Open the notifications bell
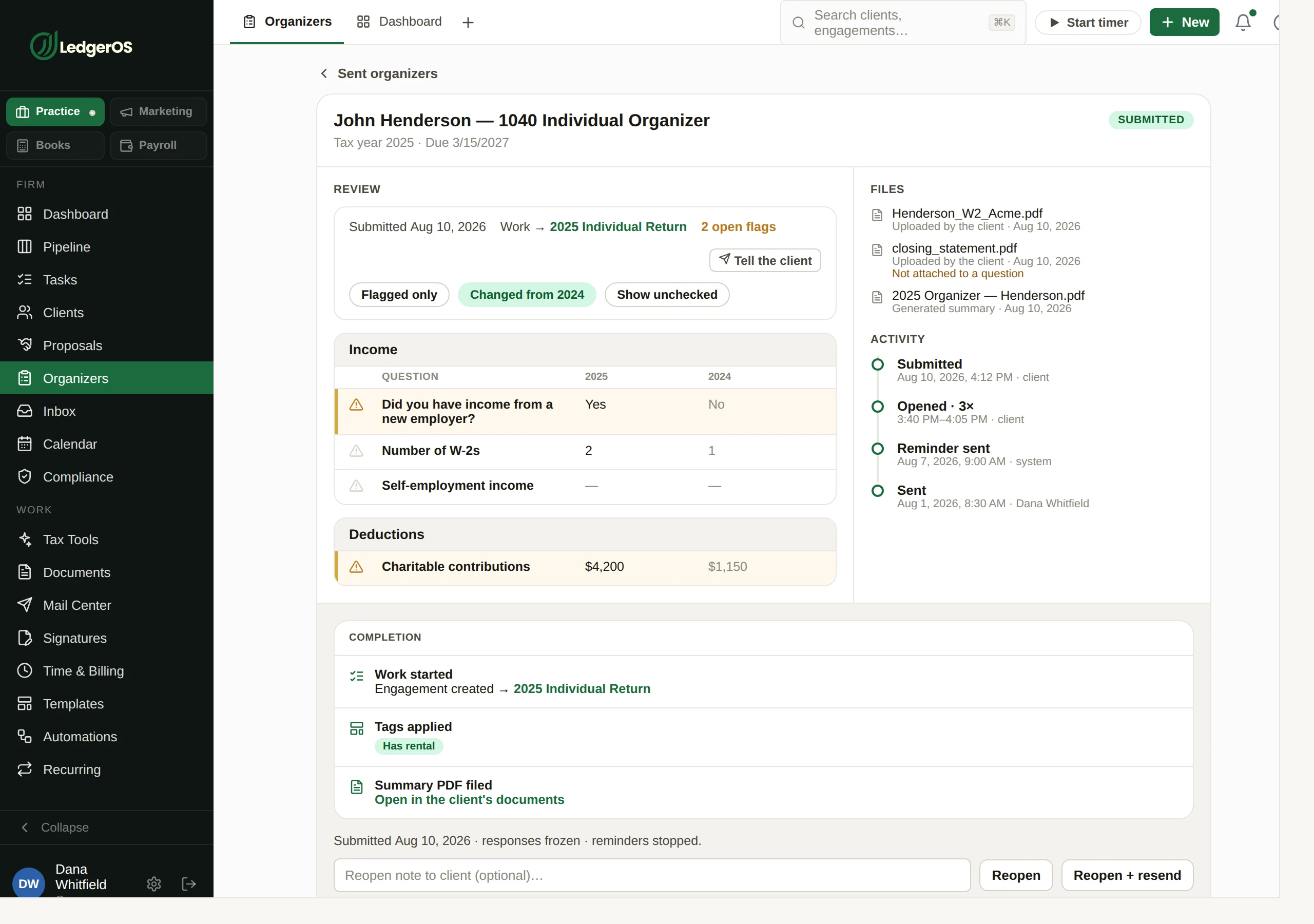The height and width of the screenshot is (924, 1314). click(1243, 22)
